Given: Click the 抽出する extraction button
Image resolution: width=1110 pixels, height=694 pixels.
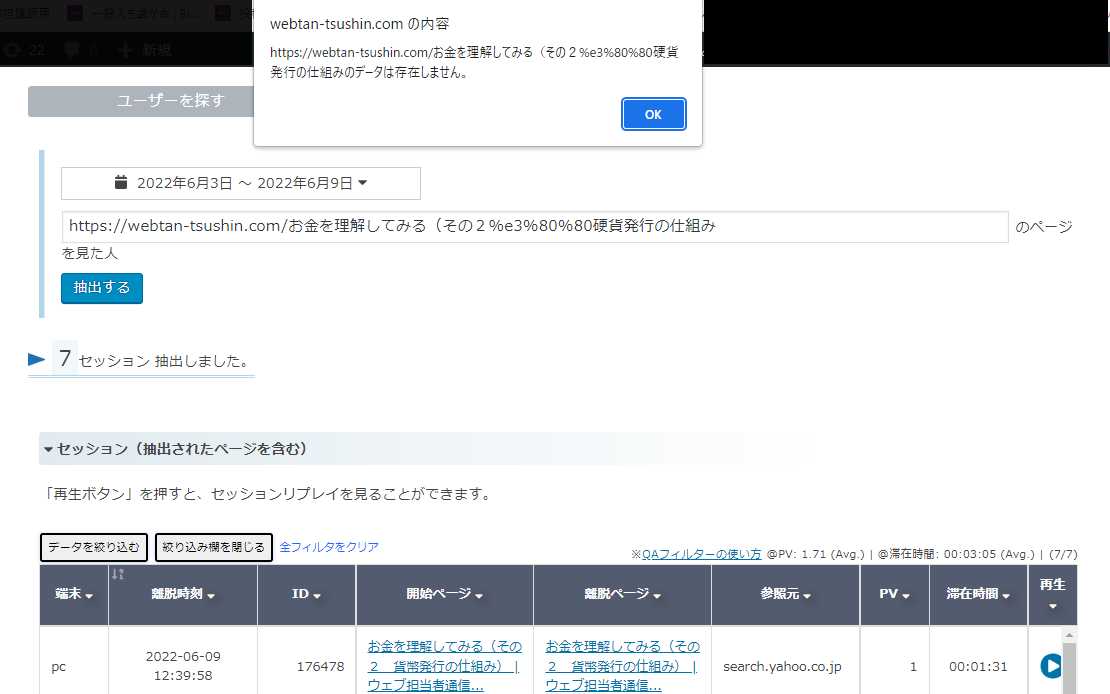Looking at the screenshot, I should 101,287.
